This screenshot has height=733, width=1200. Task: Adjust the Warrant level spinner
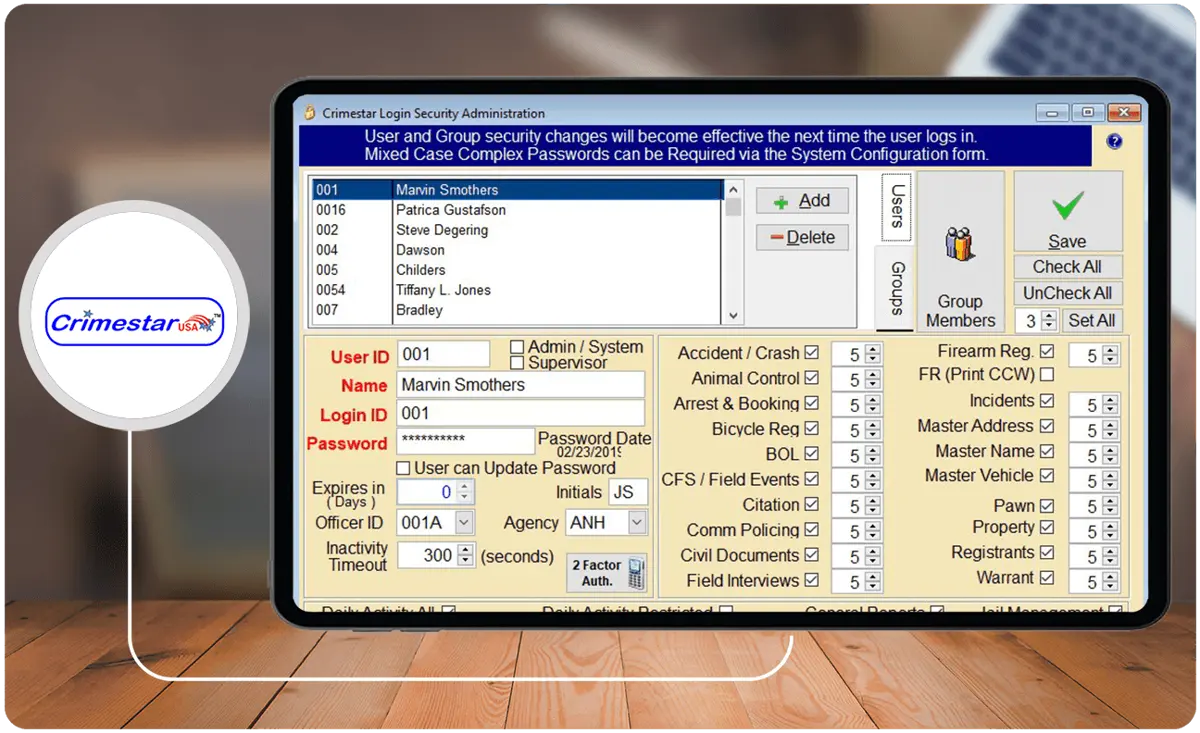[1110, 581]
